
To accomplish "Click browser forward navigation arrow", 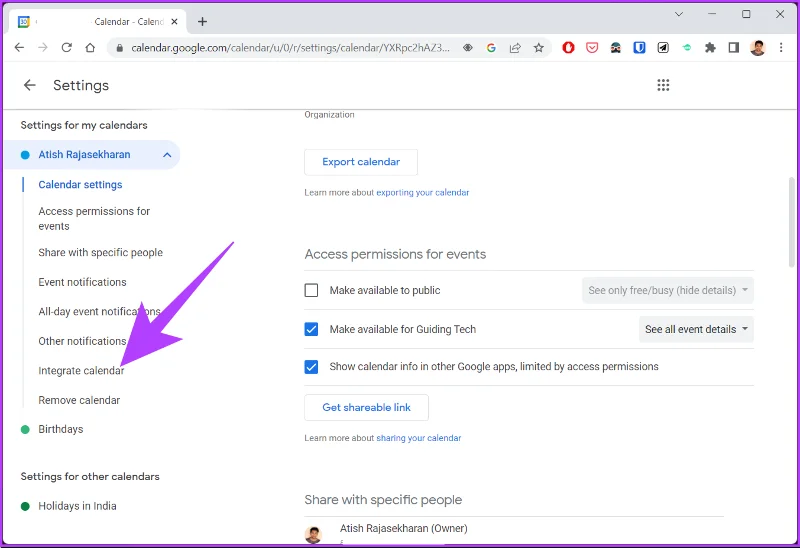I will [x=43, y=47].
